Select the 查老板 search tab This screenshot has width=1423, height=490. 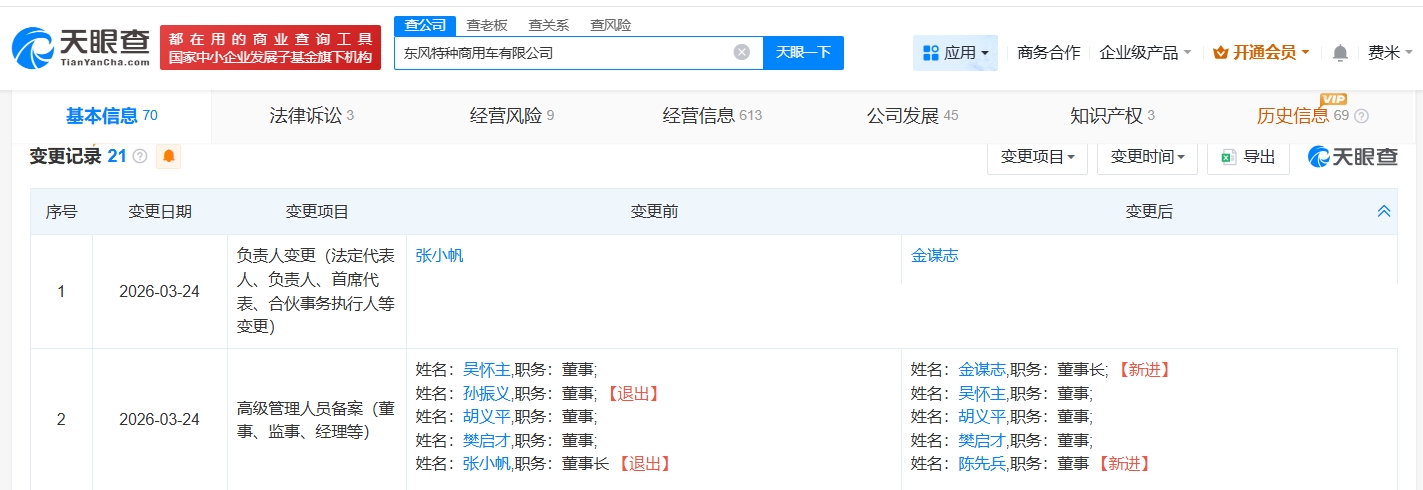point(487,25)
